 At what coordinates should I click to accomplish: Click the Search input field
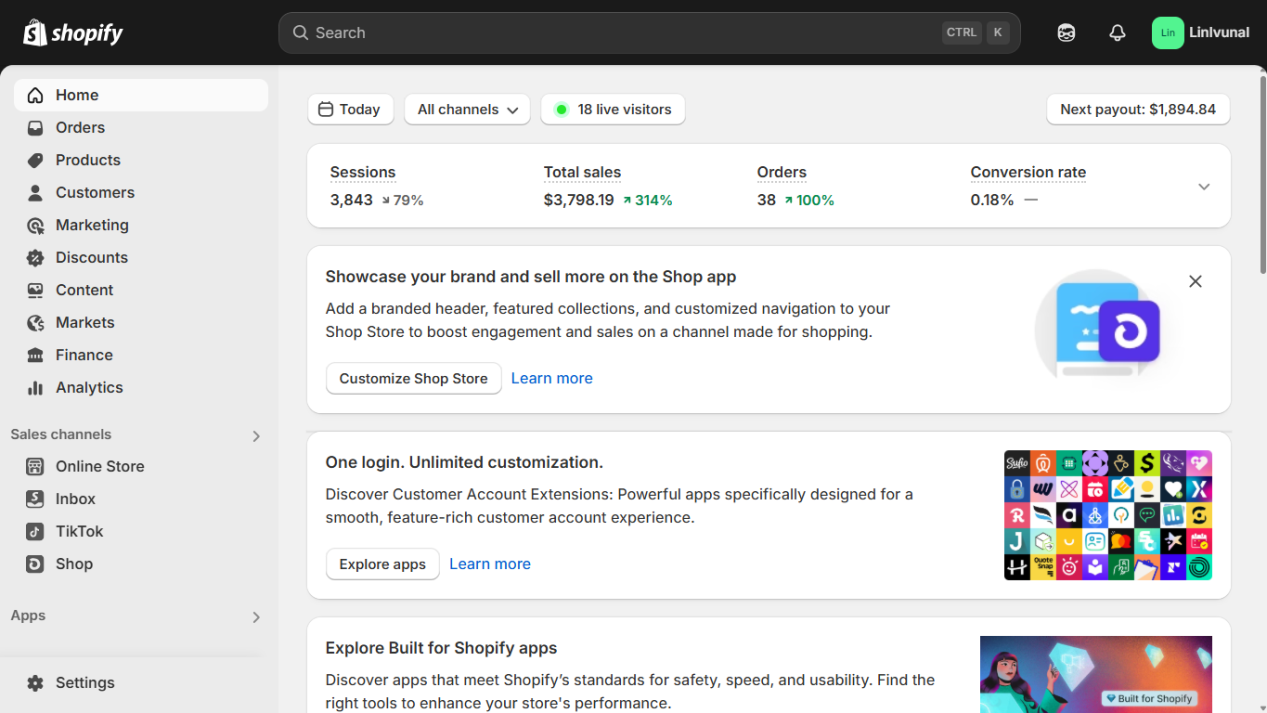pos(620,33)
